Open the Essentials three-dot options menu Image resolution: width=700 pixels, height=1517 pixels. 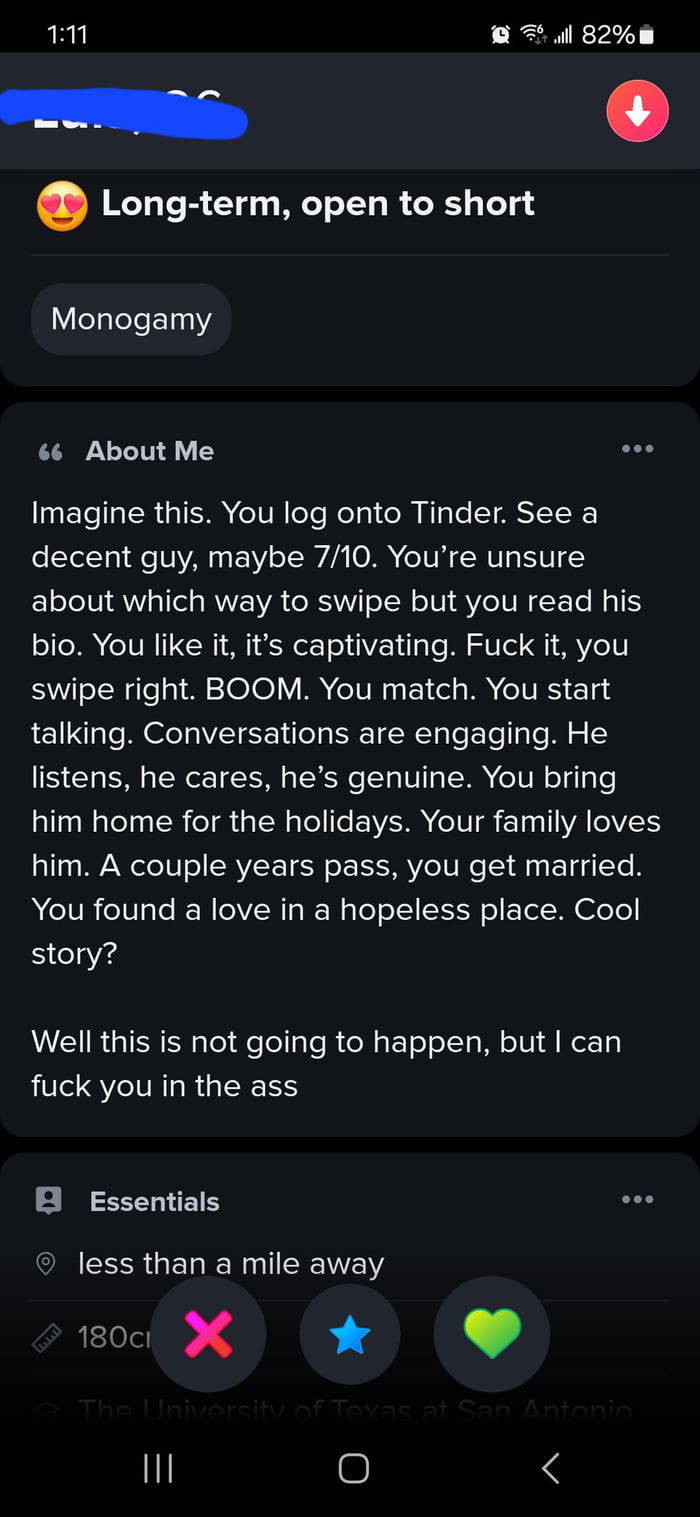tap(637, 1199)
